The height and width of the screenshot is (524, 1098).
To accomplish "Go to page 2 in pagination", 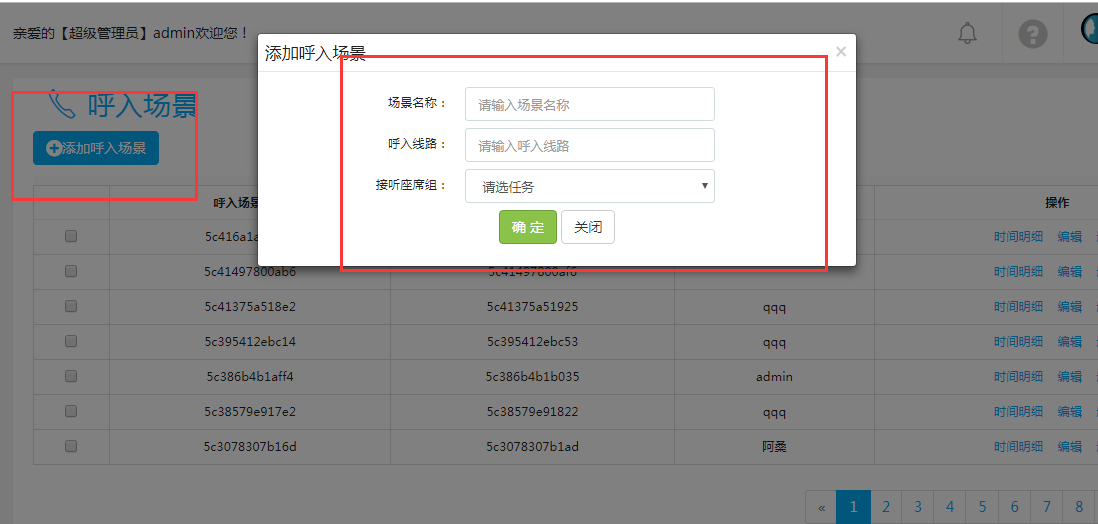I will click(886, 507).
